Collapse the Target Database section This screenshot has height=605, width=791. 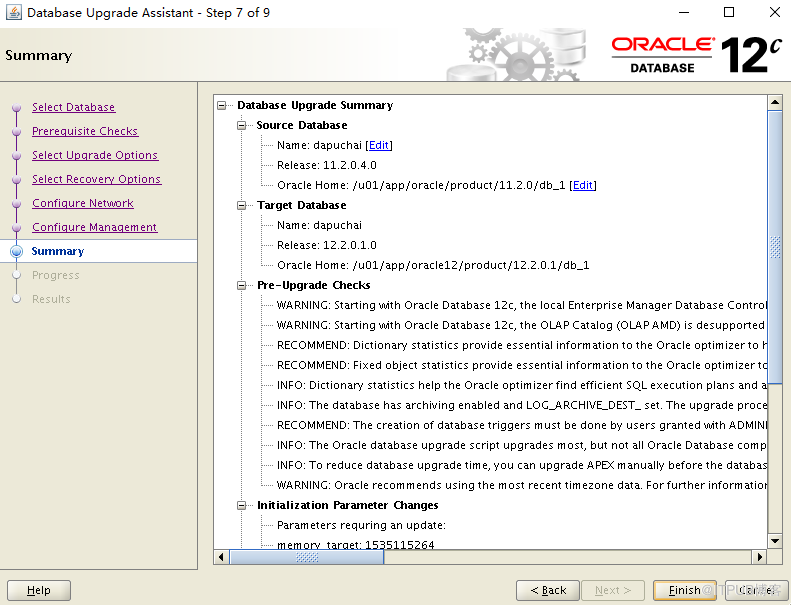242,205
